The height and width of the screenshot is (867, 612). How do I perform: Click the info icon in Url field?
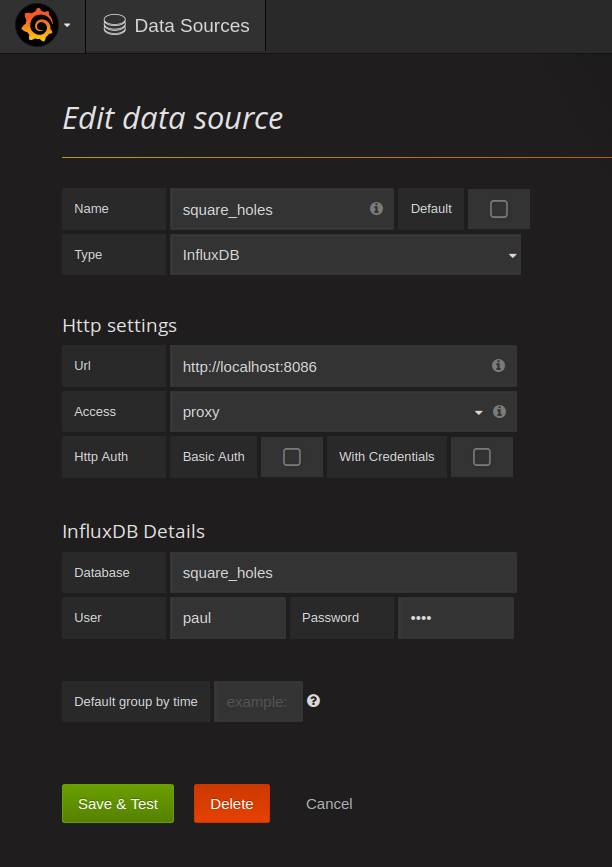click(498, 366)
